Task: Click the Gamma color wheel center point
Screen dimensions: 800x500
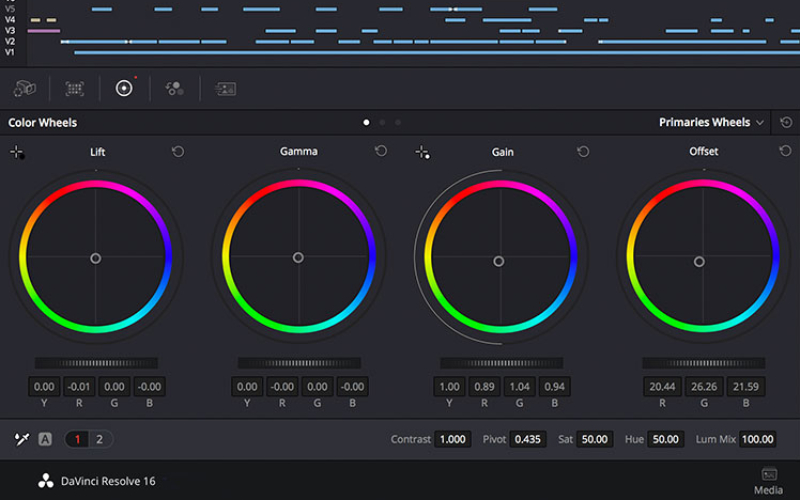Action: [x=298, y=258]
